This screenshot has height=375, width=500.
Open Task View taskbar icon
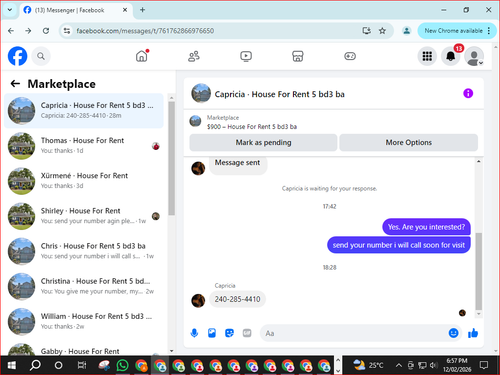click(x=82, y=365)
